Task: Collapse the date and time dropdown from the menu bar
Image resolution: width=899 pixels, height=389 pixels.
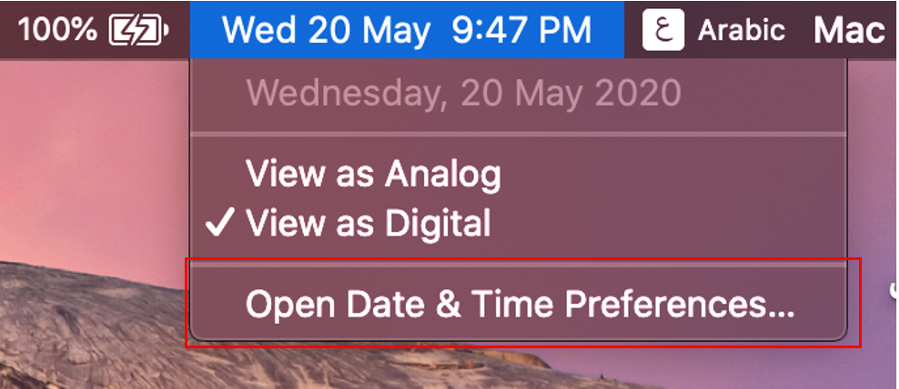Action: point(407,30)
